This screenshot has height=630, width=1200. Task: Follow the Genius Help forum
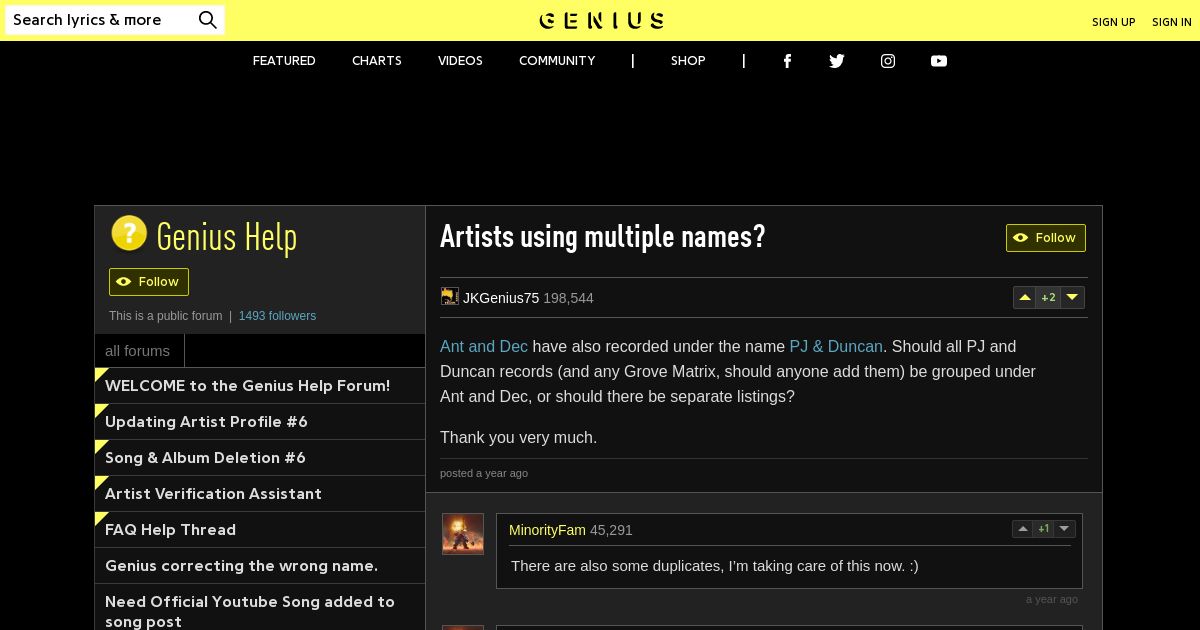pyautogui.click(x=149, y=282)
